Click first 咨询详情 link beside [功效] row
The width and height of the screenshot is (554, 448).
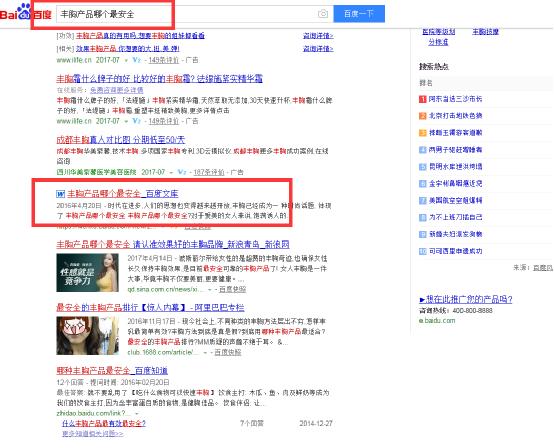[x=318, y=36]
